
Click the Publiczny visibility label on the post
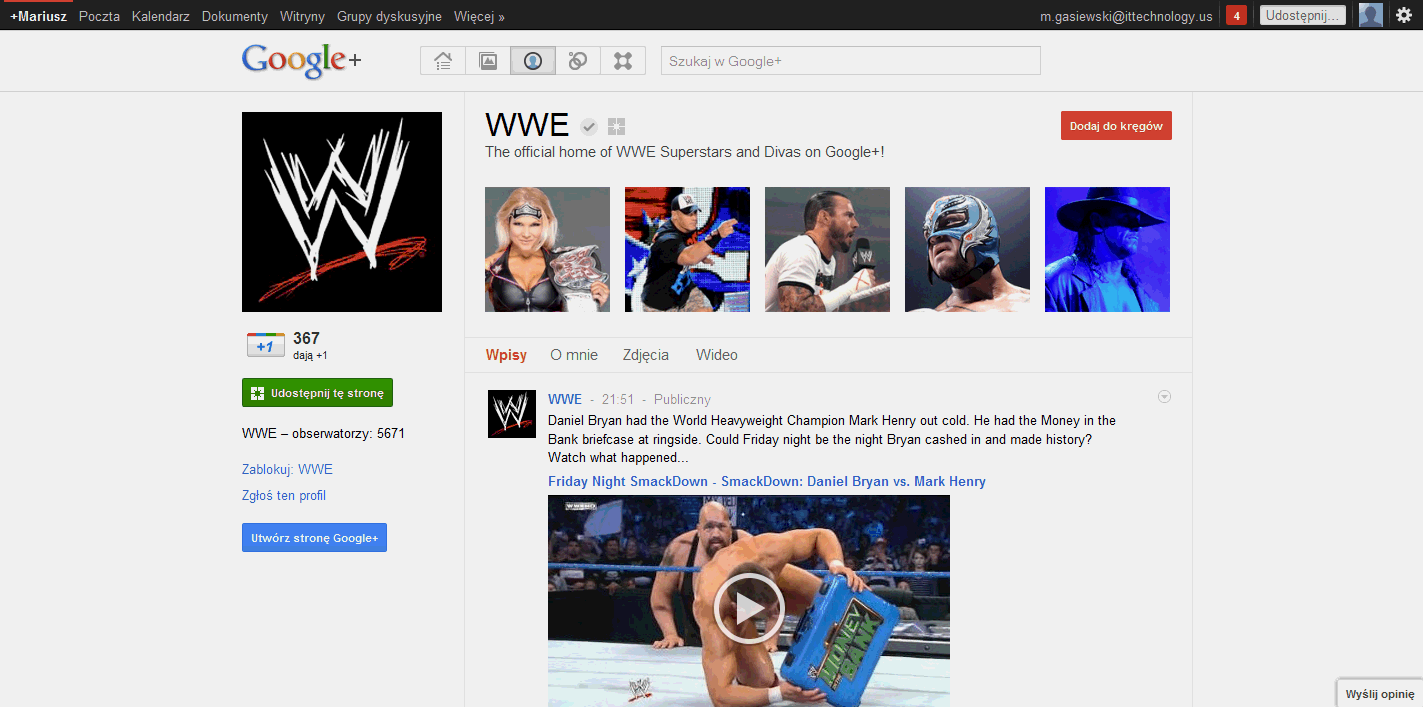(682, 399)
